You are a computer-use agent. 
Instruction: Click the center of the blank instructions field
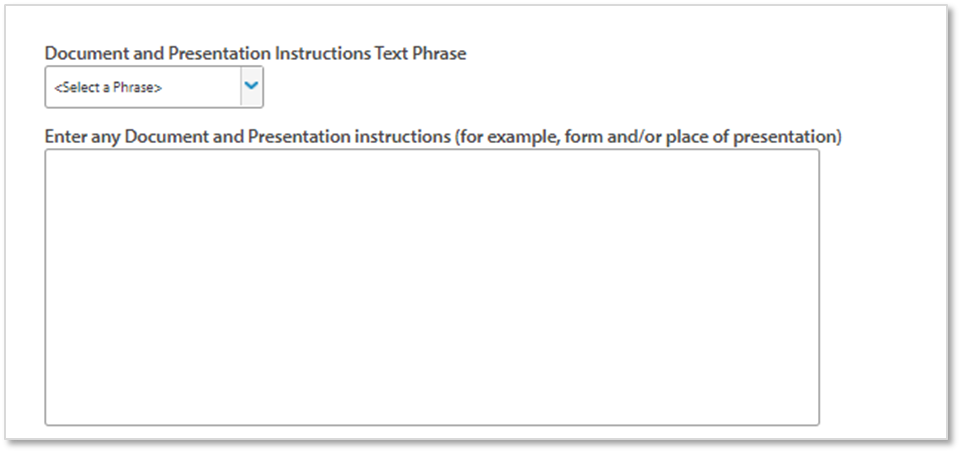[x=432, y=287]
